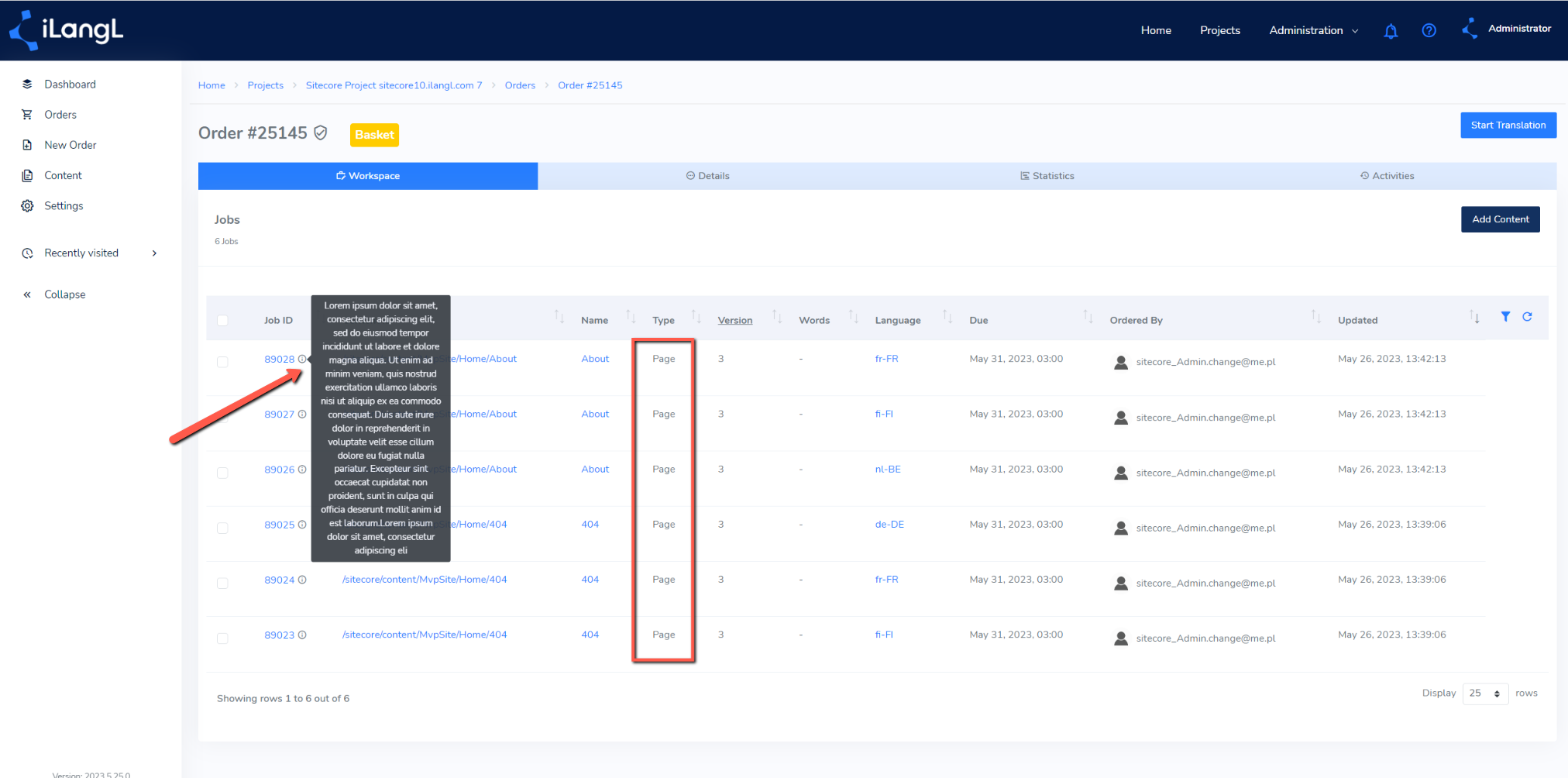Viewport: 1568px width, 778px height.
Task: Click user avatar in job 89023 row
Action: click(x=1120, y=639)
